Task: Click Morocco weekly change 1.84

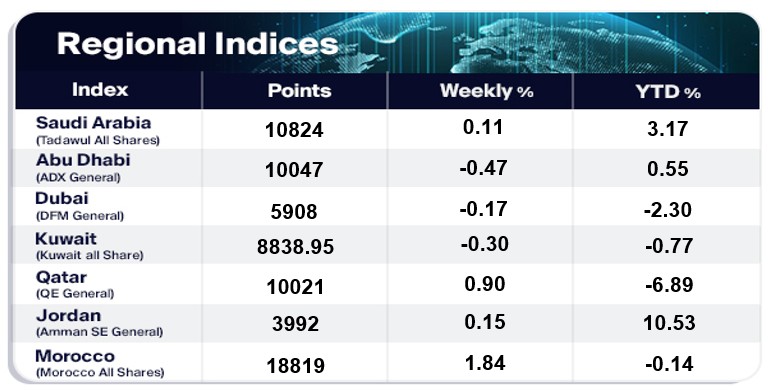Action: (x=483, y=363)
